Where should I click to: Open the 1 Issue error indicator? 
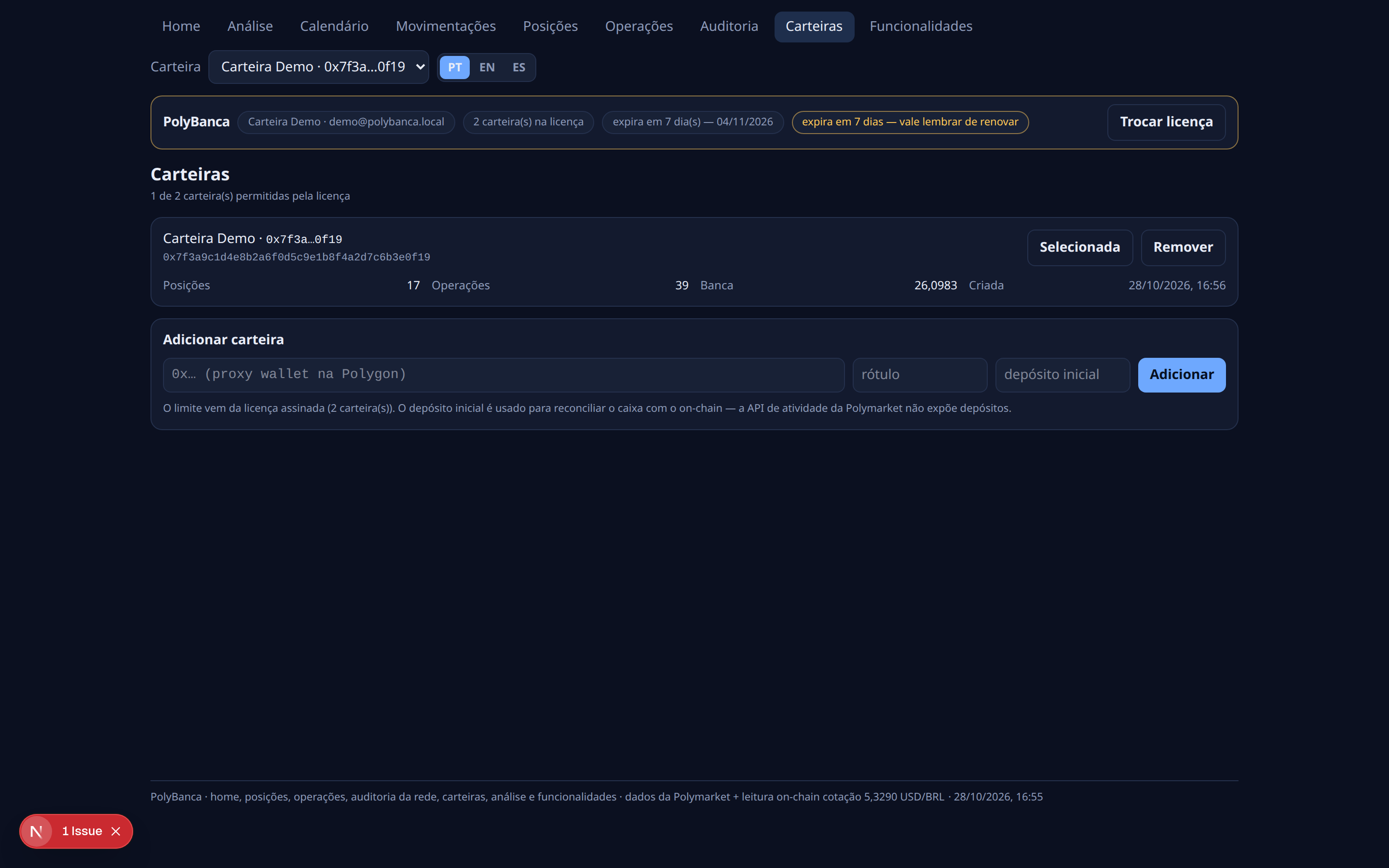[82, 831]
